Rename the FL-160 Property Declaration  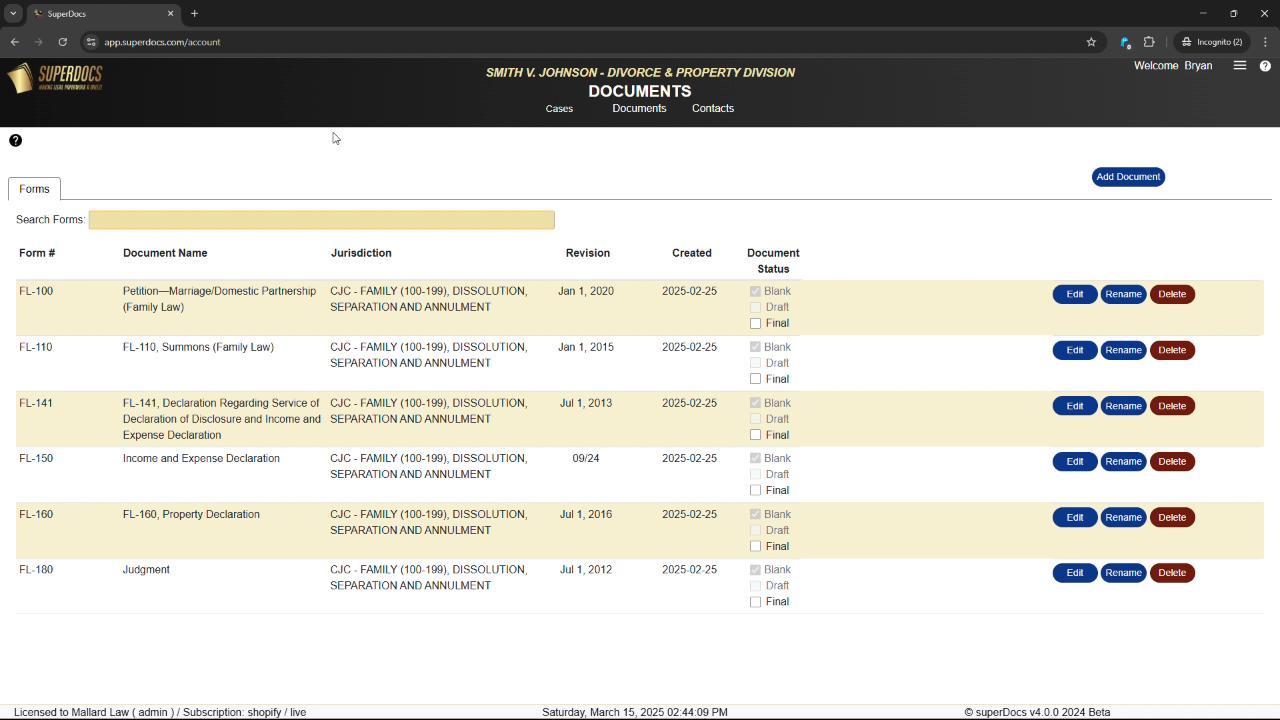point(1123,518)
